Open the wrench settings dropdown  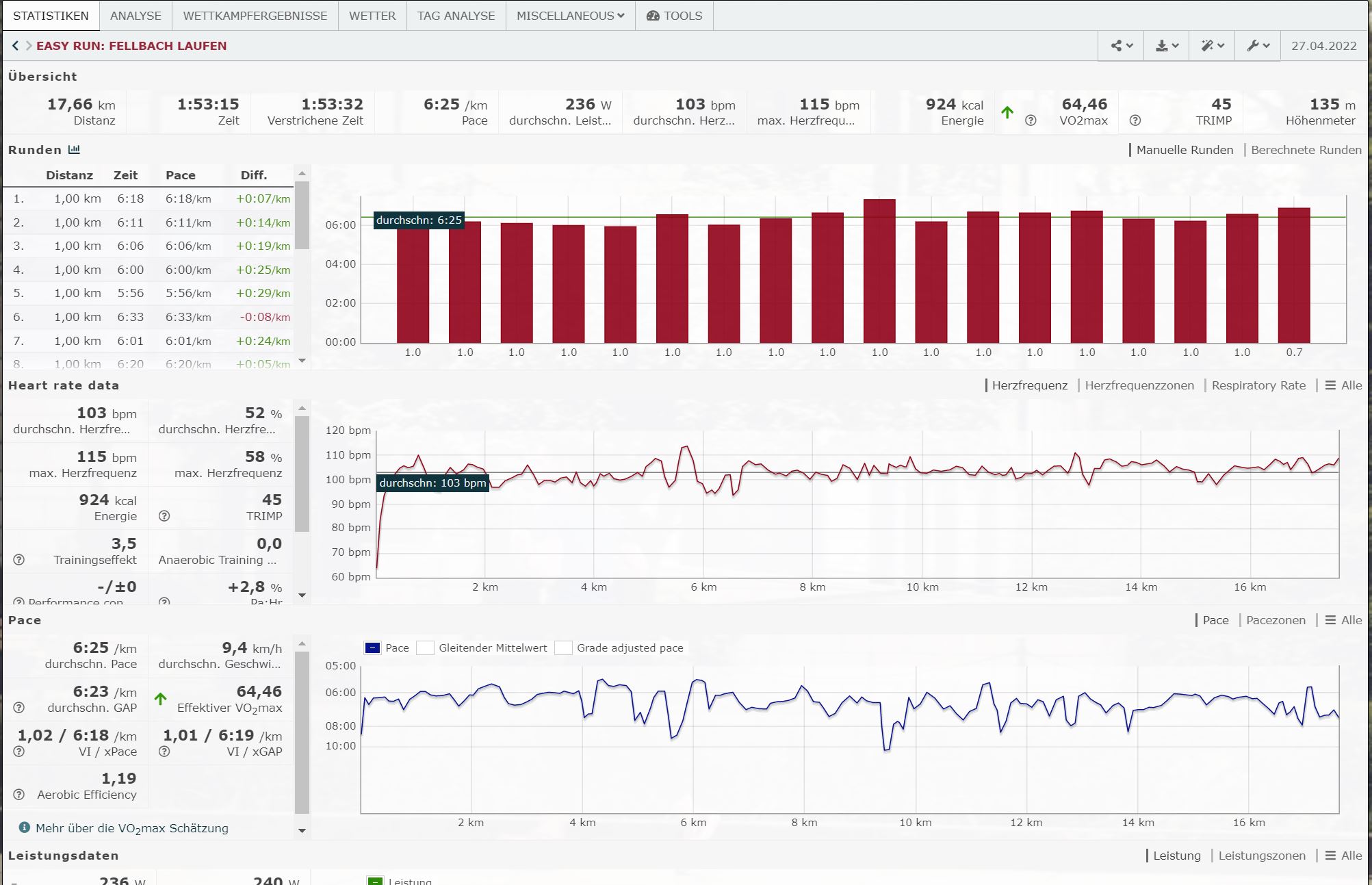pos(1258,46)
